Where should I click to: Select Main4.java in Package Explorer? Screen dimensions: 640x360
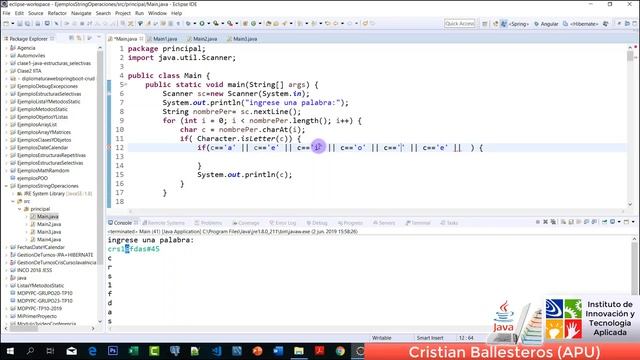click(46, 240)
